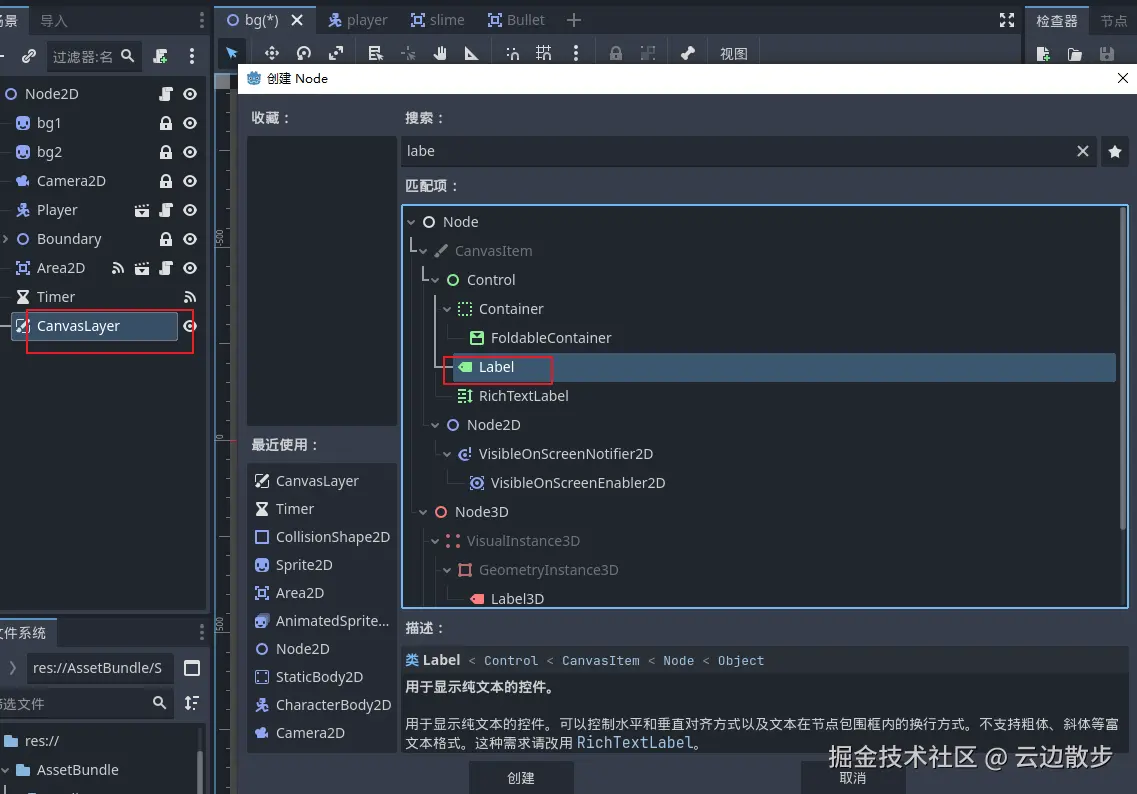The width and height of the screenshot is (1137, 794).
Task: Collapse the Container branch
Action: pyautogui.click(x=447, y=309)
